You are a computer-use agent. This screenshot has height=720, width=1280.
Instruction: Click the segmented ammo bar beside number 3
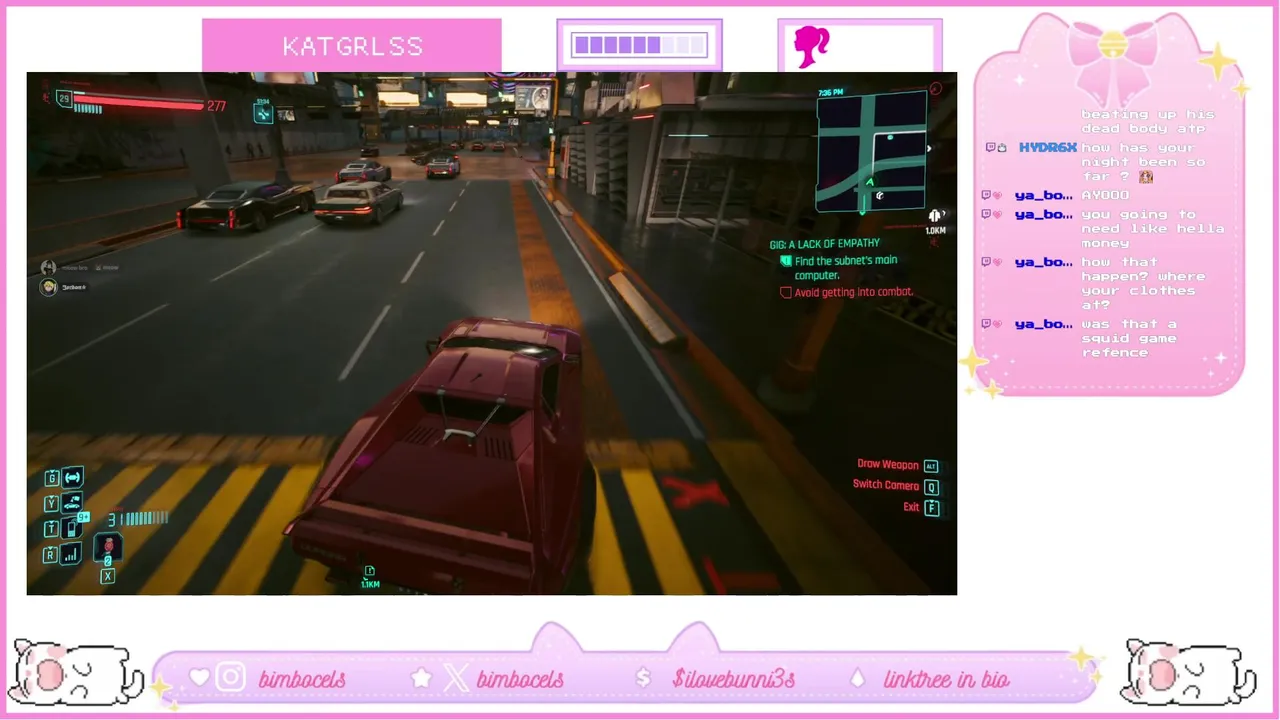click(144, 518)
